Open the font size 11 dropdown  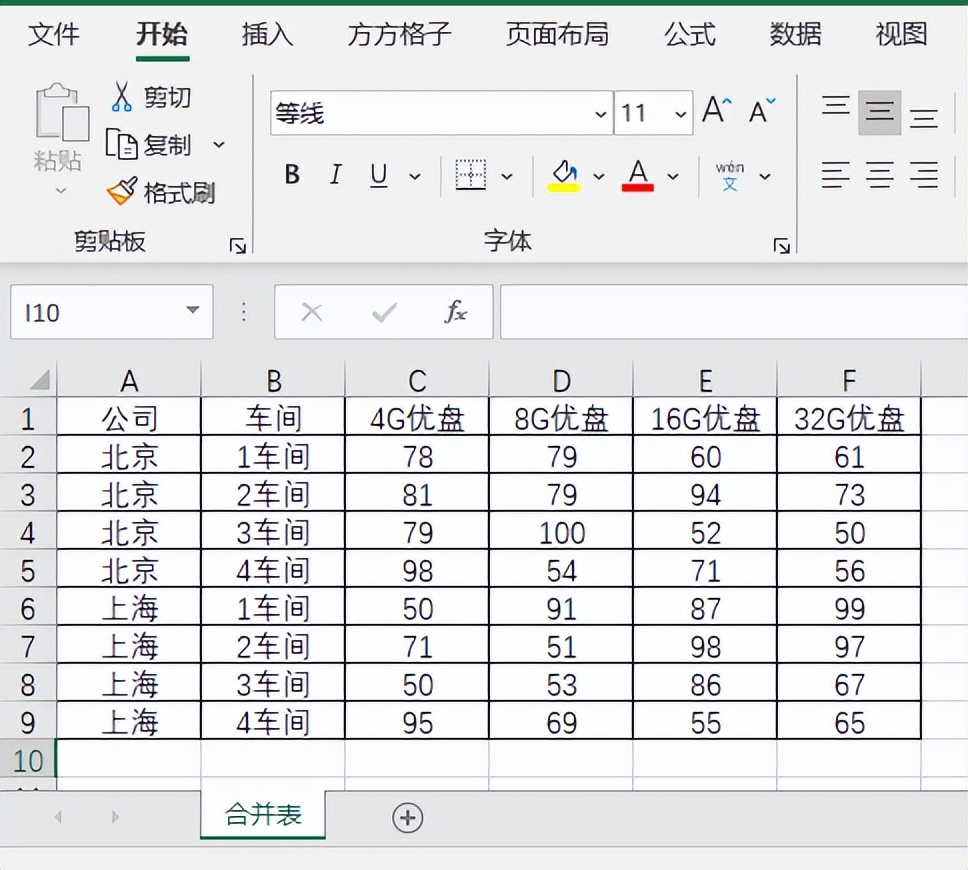pyautogui.click(x=680, y=113)
